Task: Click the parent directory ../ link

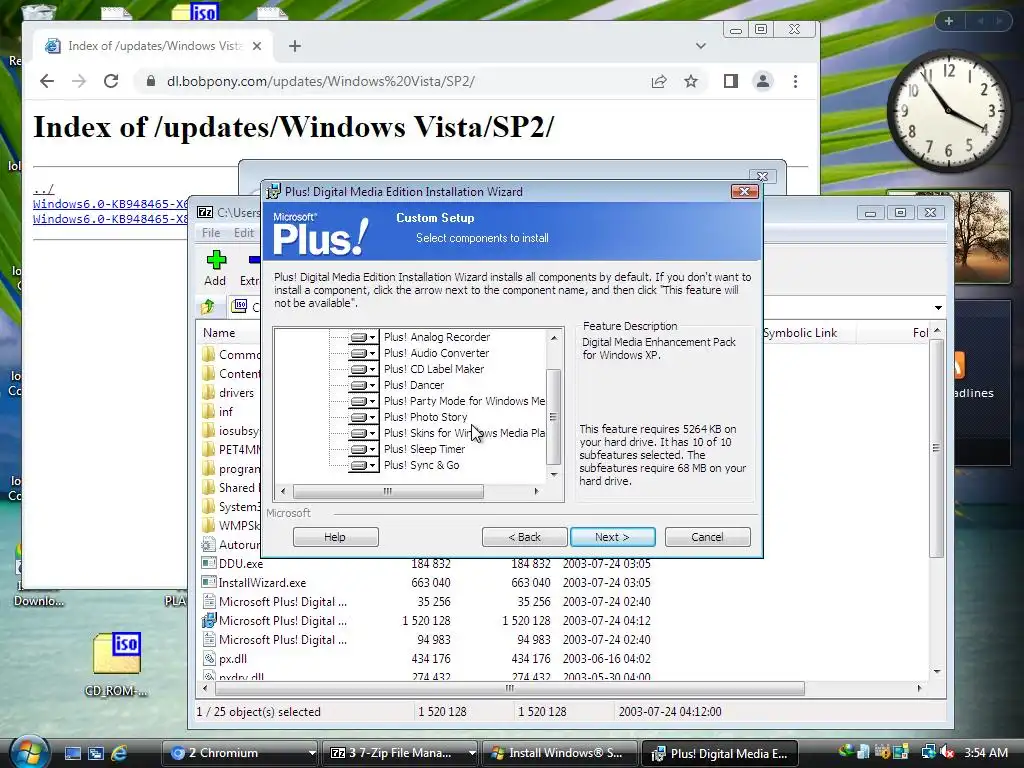Action: tap(44, 189)
